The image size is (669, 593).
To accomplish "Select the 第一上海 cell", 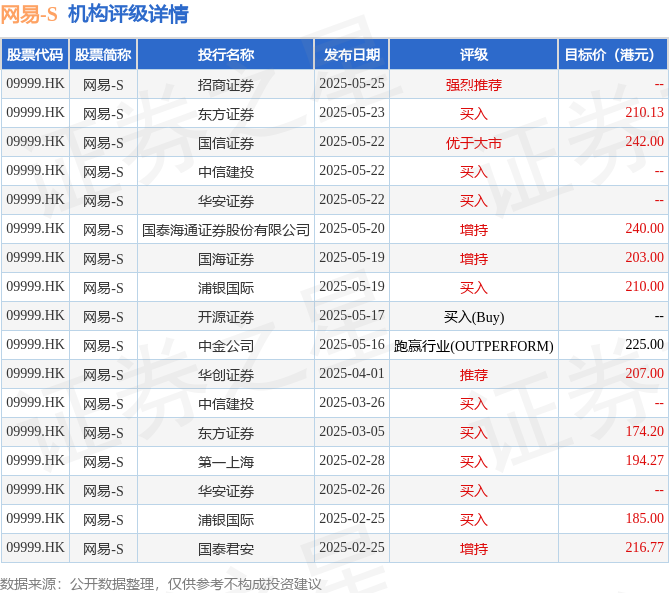I will pyautogui.click(x=226, y=462).
